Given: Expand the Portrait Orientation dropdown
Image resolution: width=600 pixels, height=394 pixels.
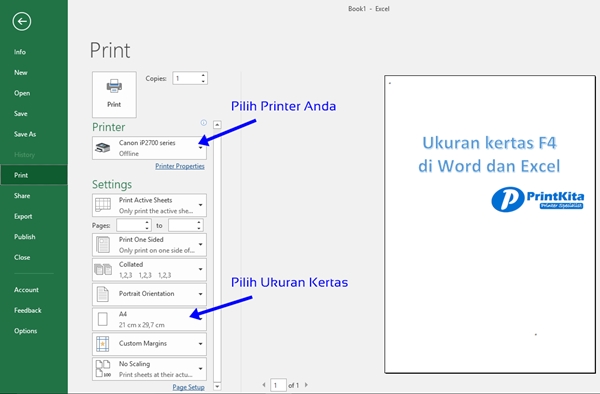Looking at the screenshot, I should click(x=149, y=294).
